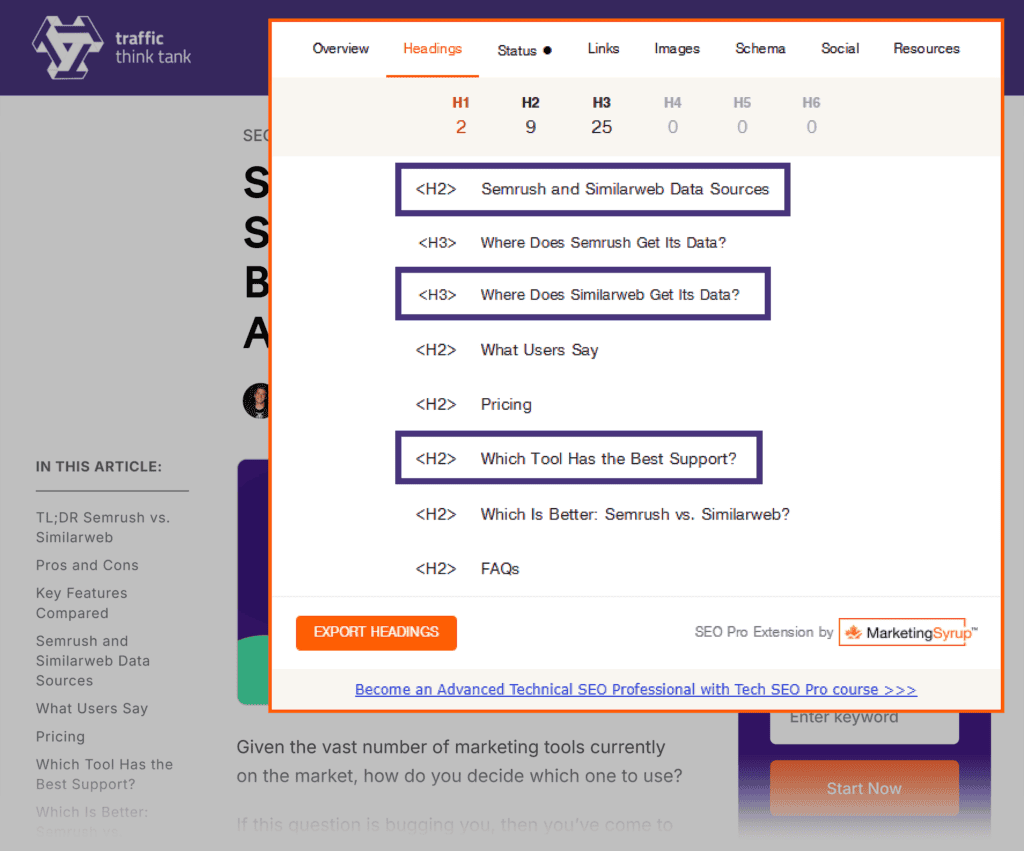Image resolution: width=1024 pixels, height=851 pixels.
Task: Click the 'Pros and Cons' sidebar link
Action: click(87, 565)
